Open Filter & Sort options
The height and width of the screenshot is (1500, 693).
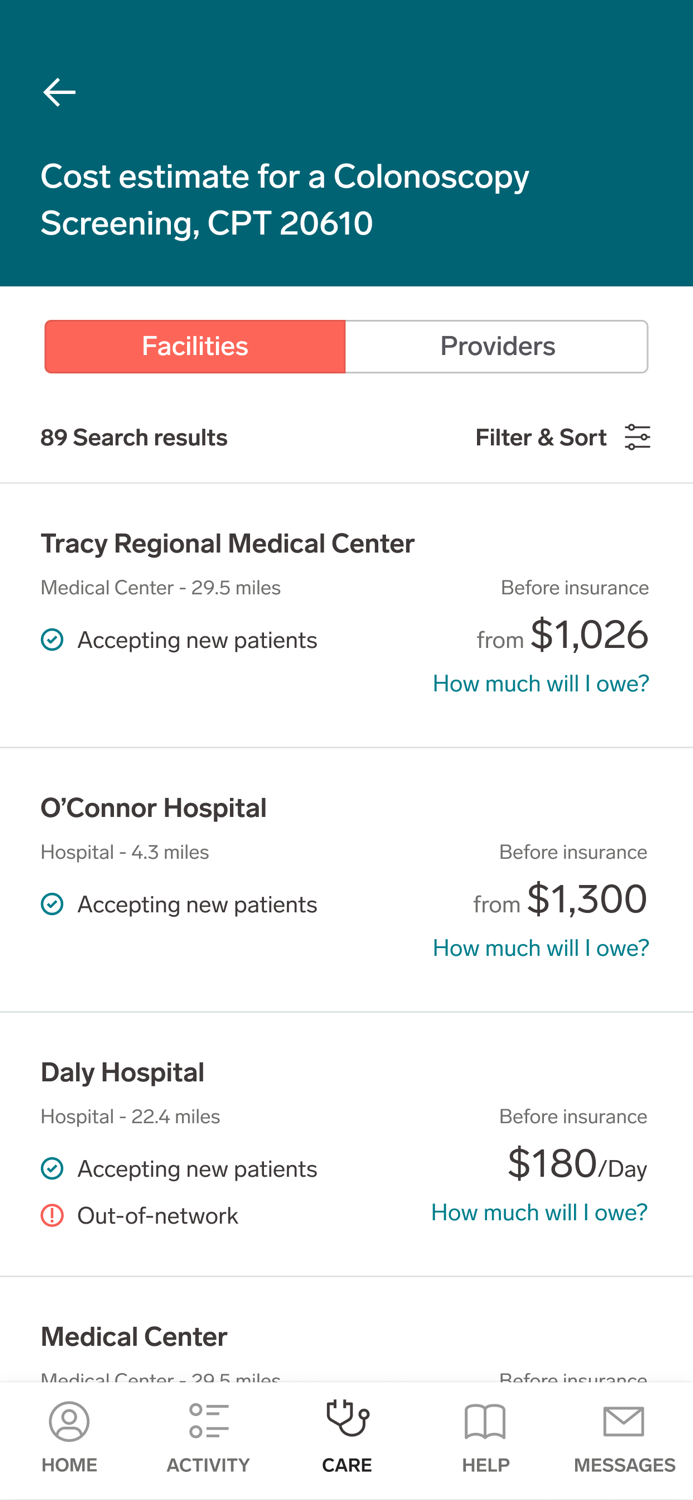click(541, 437)
